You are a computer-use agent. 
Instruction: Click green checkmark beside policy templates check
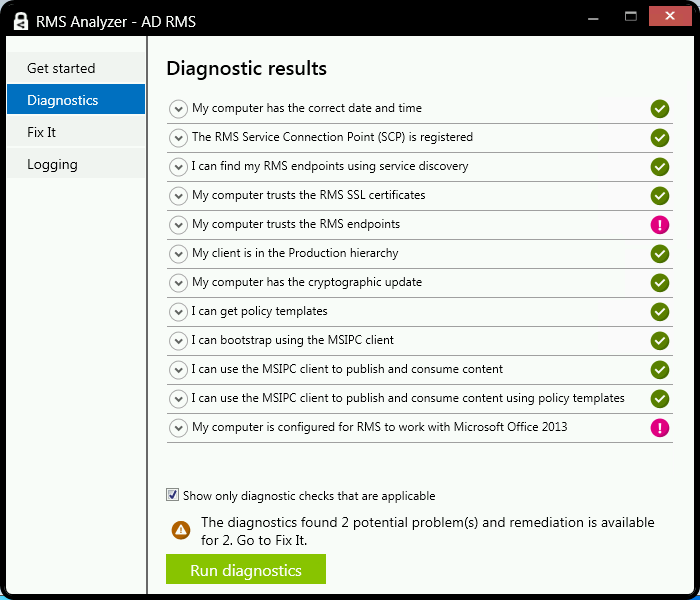pos(660,312)
